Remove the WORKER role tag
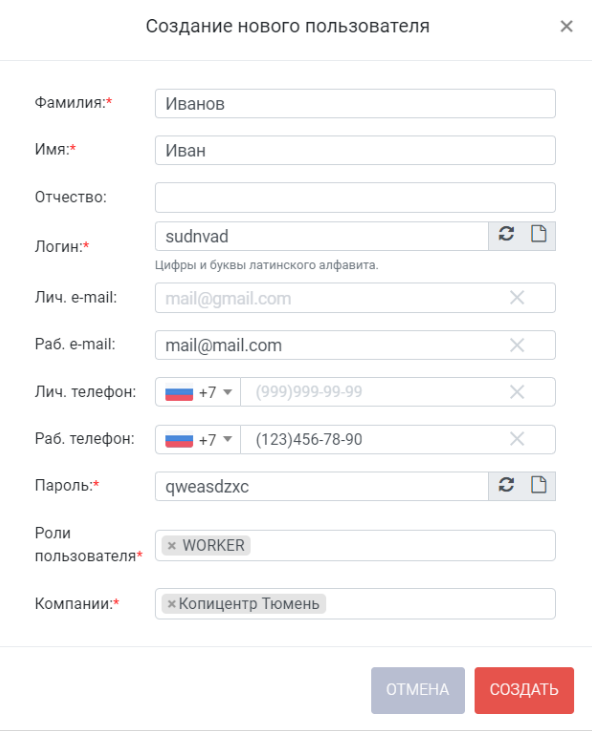 [172, 545]
